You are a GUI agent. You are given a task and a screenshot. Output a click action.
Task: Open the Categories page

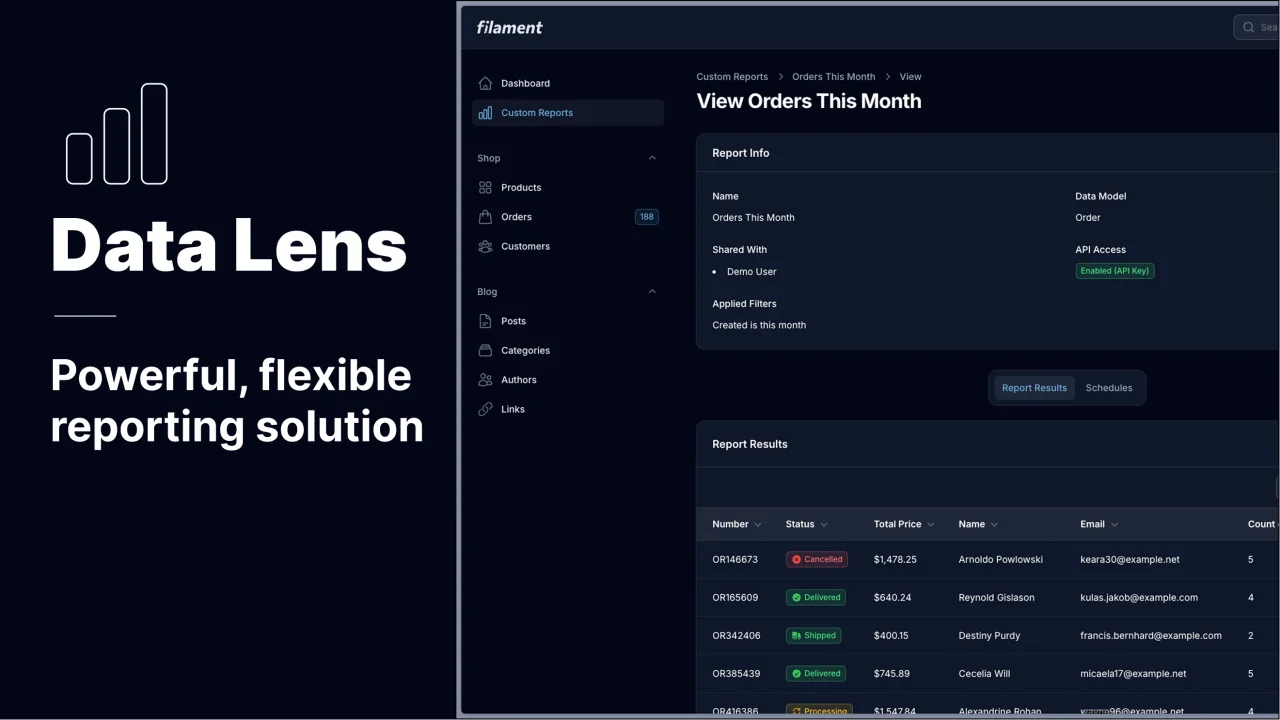526,350
